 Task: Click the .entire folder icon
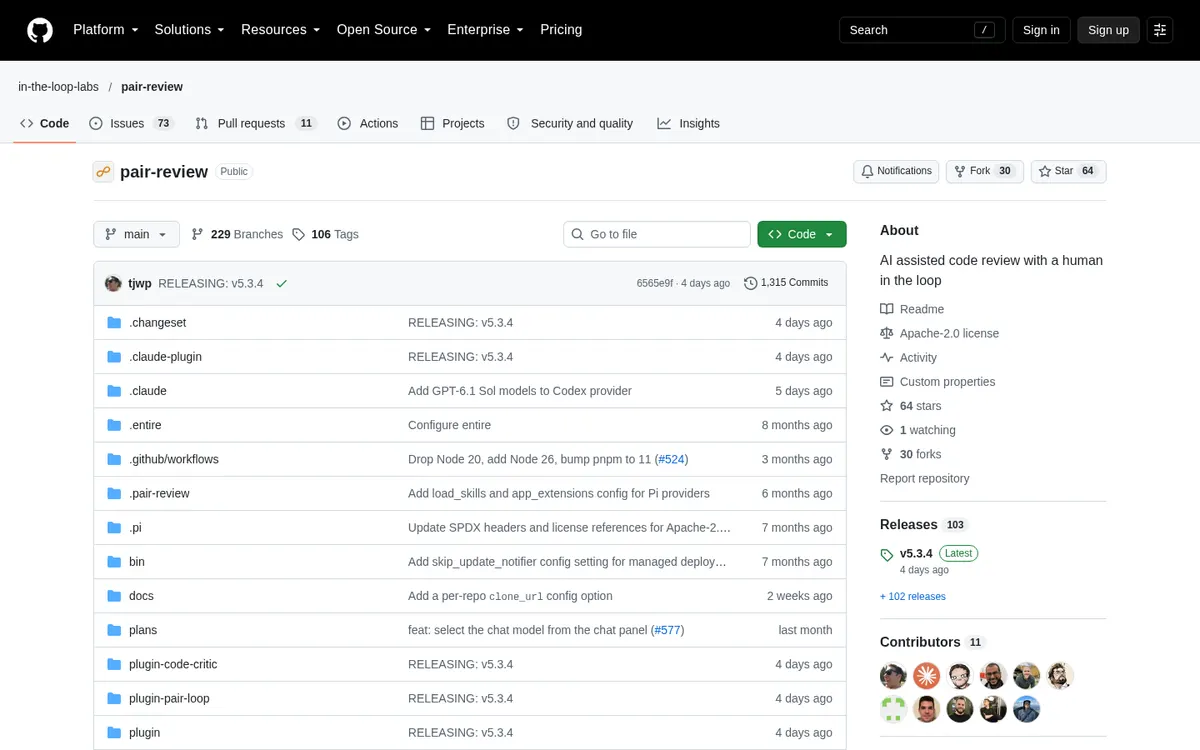pyautogui.click(x=114, y=425)
